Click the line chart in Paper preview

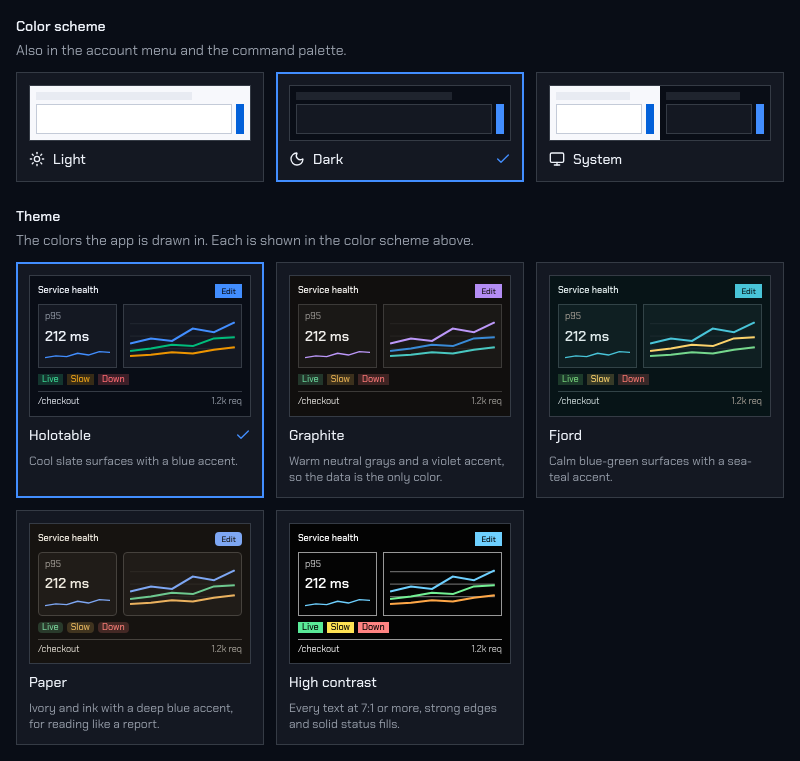click(x=183, y=584)
